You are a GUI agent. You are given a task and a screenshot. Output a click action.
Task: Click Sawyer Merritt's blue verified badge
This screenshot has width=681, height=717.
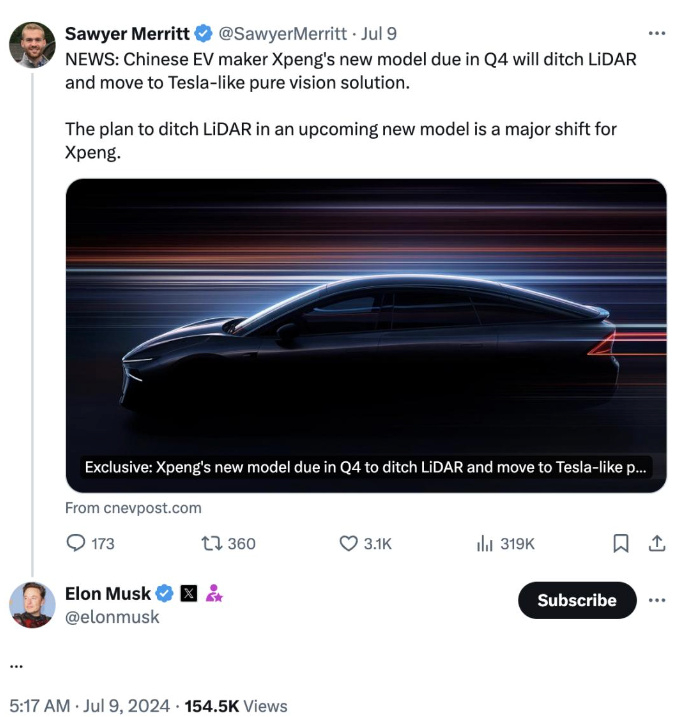(x=204, y=33)
